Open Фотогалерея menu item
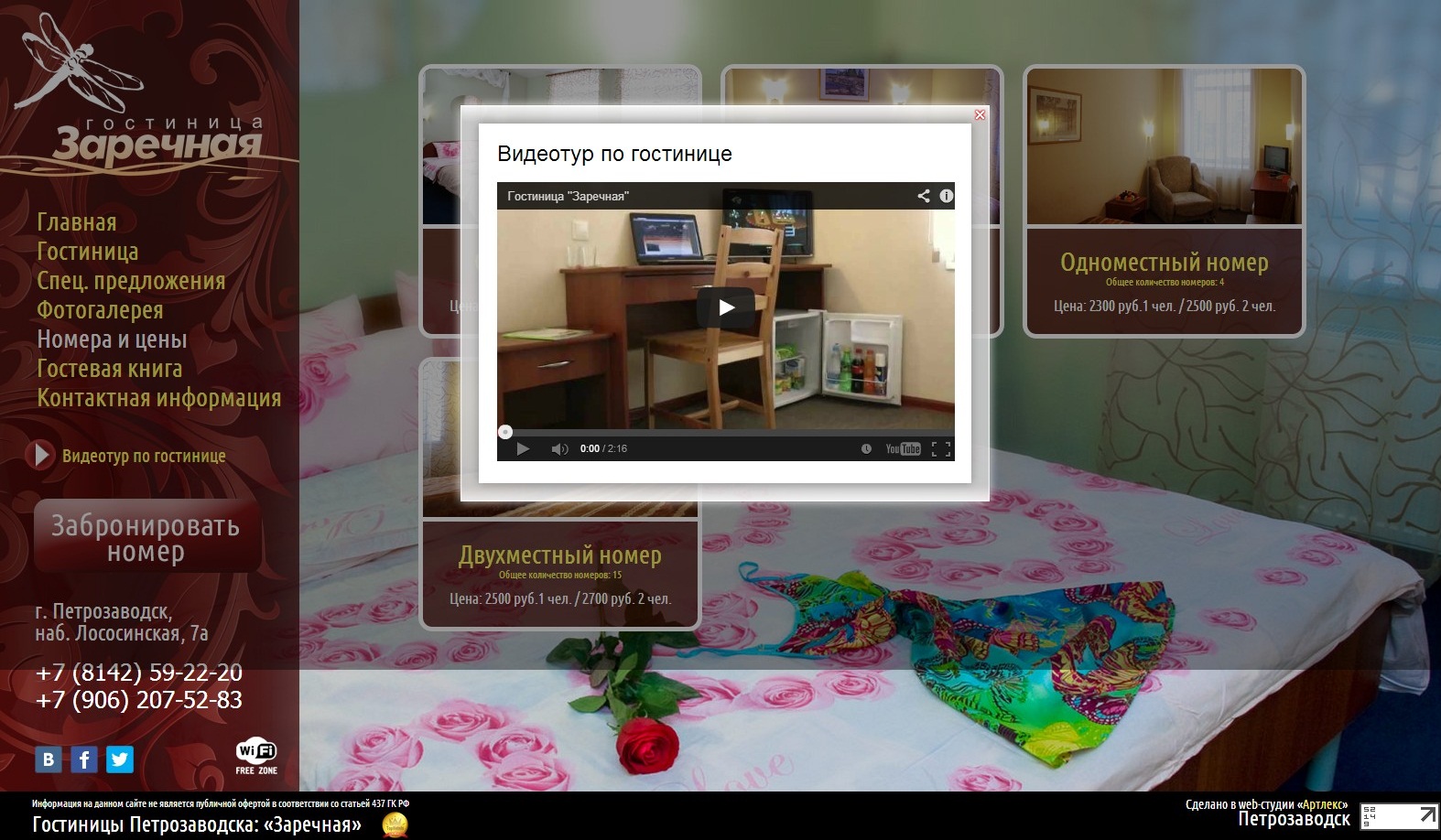This screenshot has width=1441, height=840. point(100,310)
